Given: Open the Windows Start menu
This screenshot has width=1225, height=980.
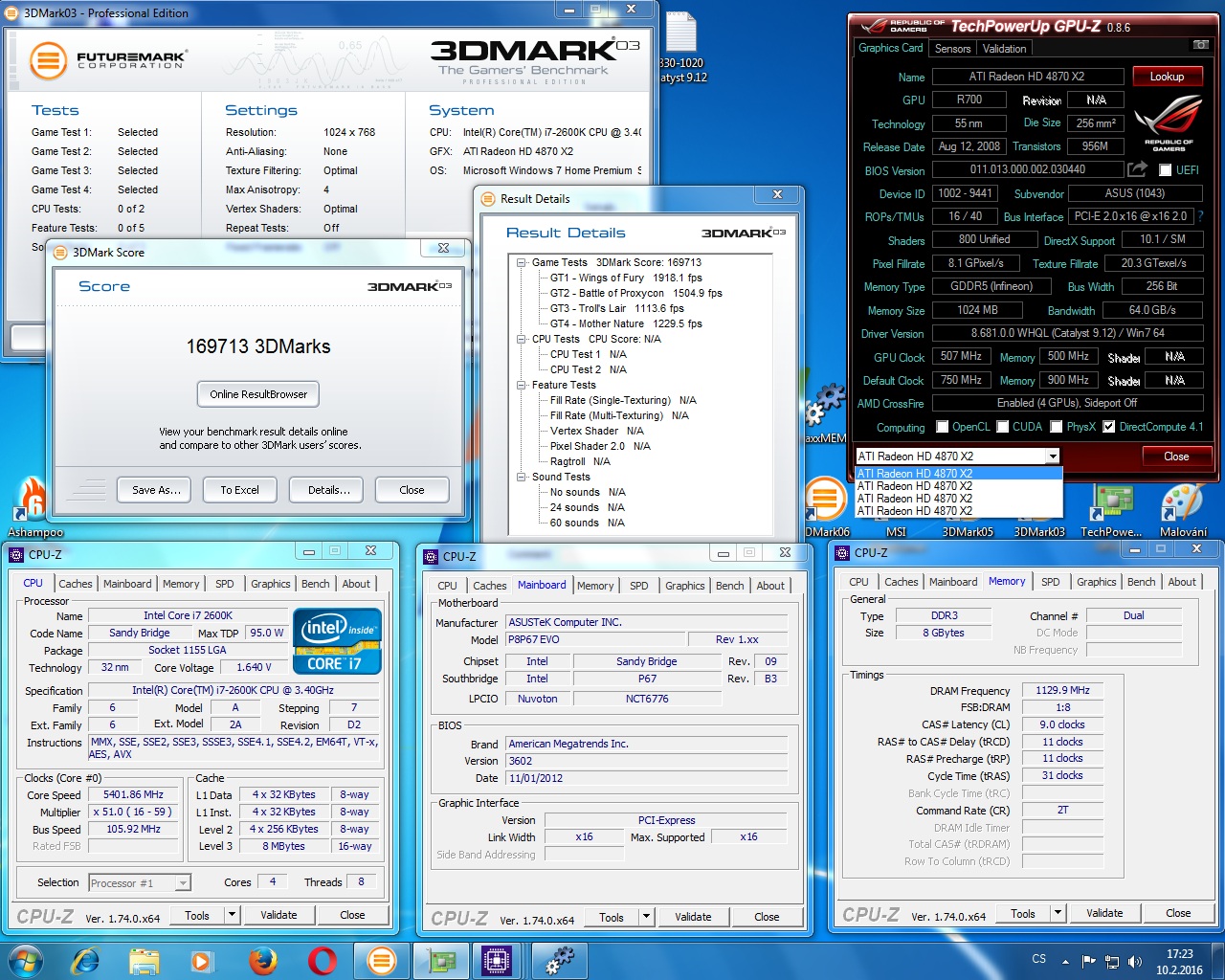Looking at the screenshot, I should [26, 960].
